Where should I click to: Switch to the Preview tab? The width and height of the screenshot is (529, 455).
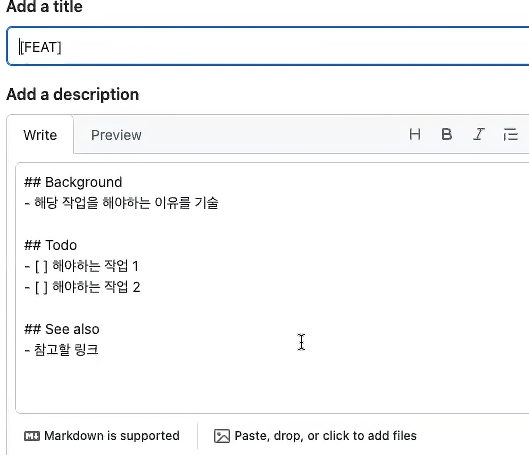coord(116,135)
